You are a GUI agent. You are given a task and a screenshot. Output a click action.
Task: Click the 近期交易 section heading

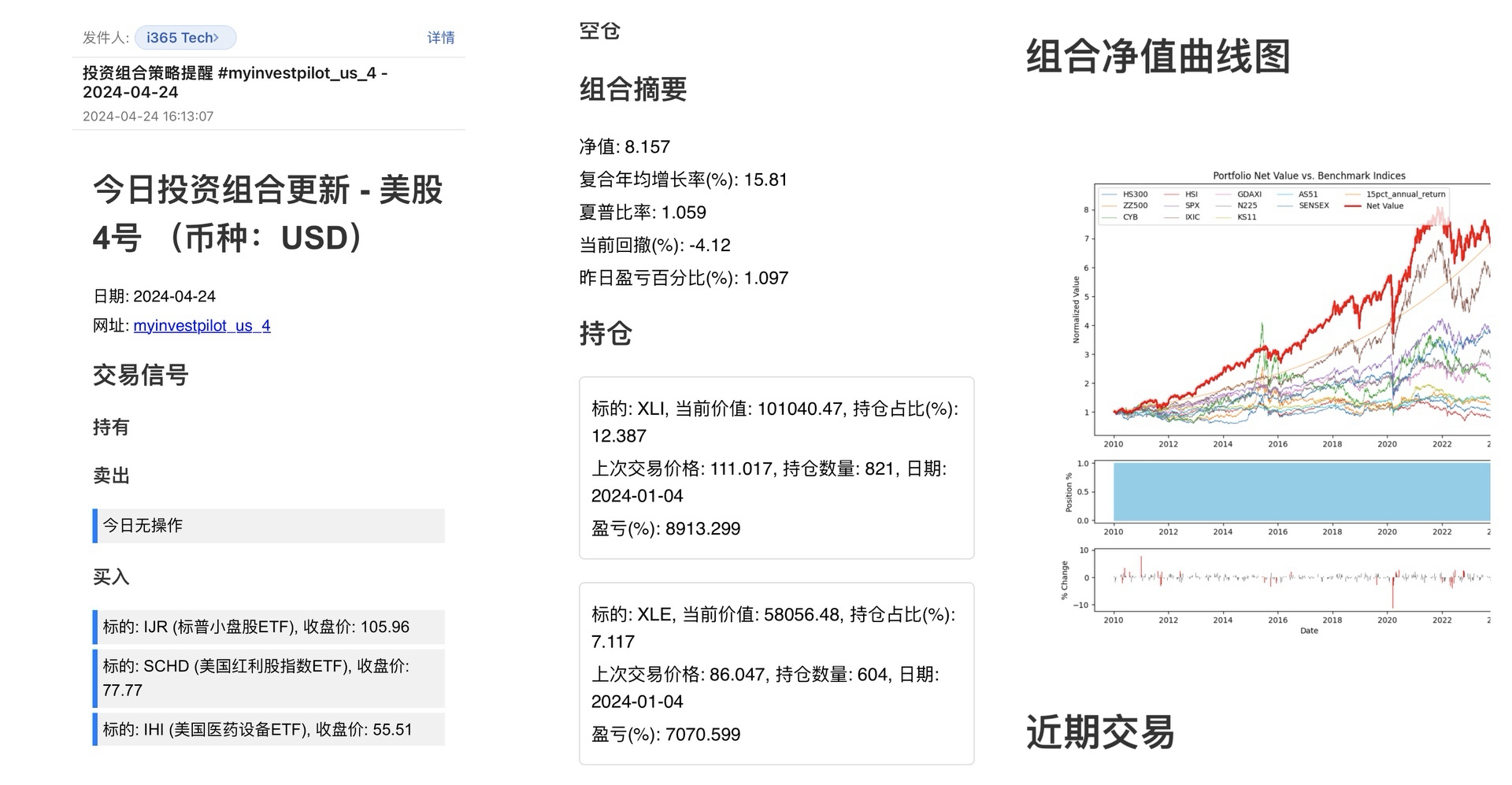click(x=1099, y=732)
